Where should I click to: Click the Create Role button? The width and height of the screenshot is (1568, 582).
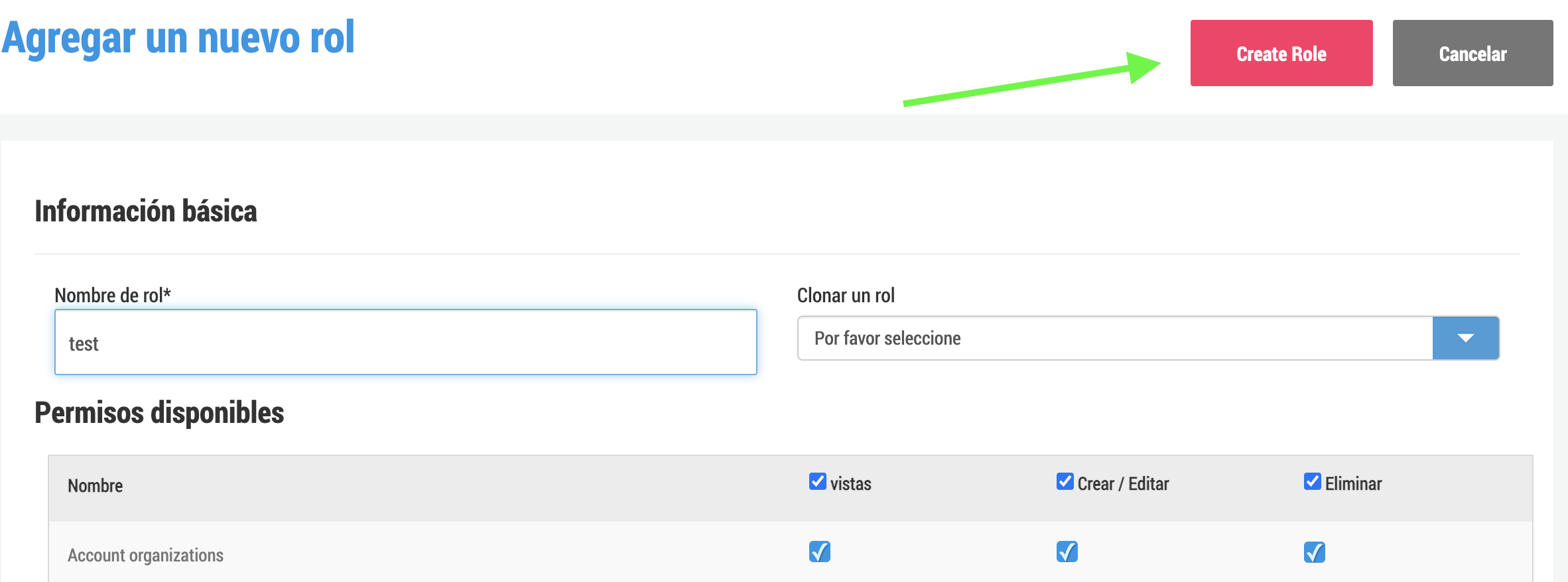point(1281,53)
